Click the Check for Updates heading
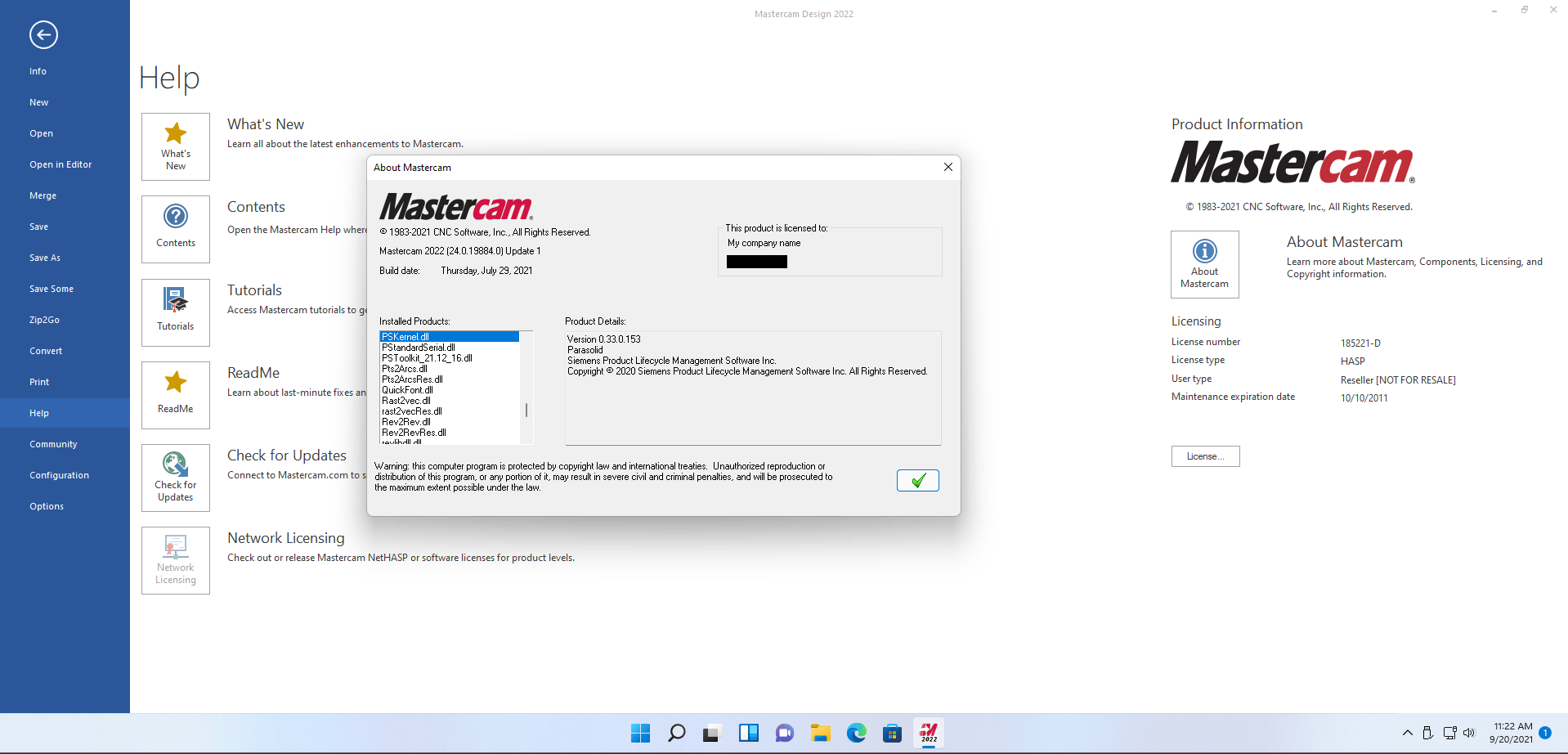The height and width of the screenshot is (754, 1568). tap(287, 456)
